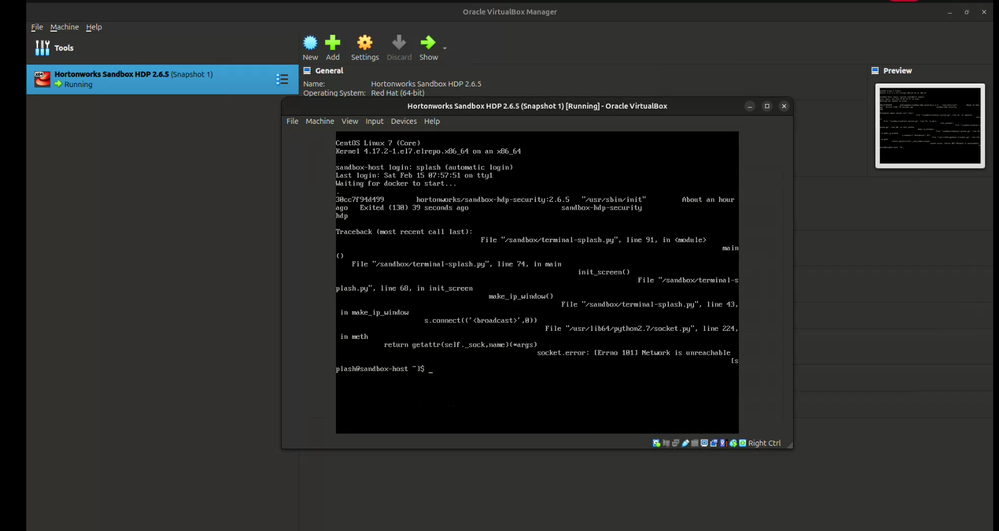Maximize the running VM window
The height and width of the screenshot is (531, 999).
[767, 106]
